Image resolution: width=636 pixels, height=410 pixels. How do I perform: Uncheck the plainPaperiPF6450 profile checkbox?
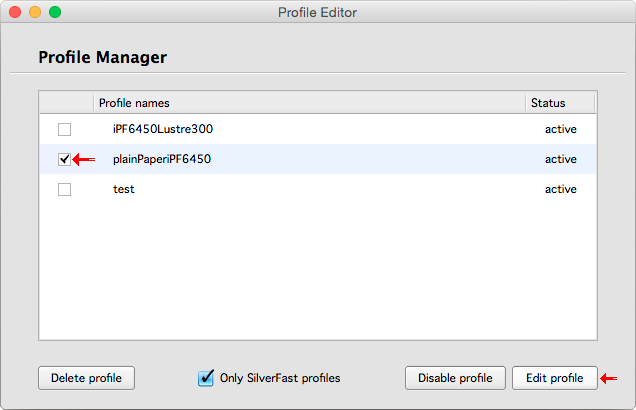65,159
